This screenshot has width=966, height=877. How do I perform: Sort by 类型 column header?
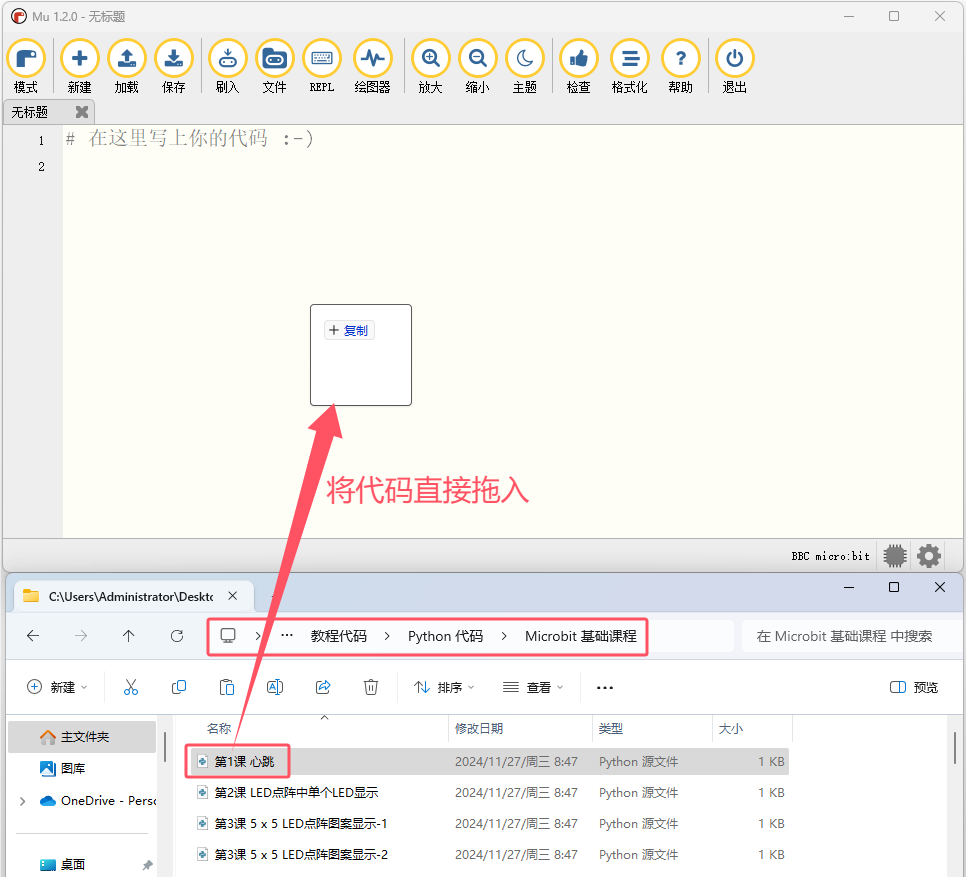point(611,729)
